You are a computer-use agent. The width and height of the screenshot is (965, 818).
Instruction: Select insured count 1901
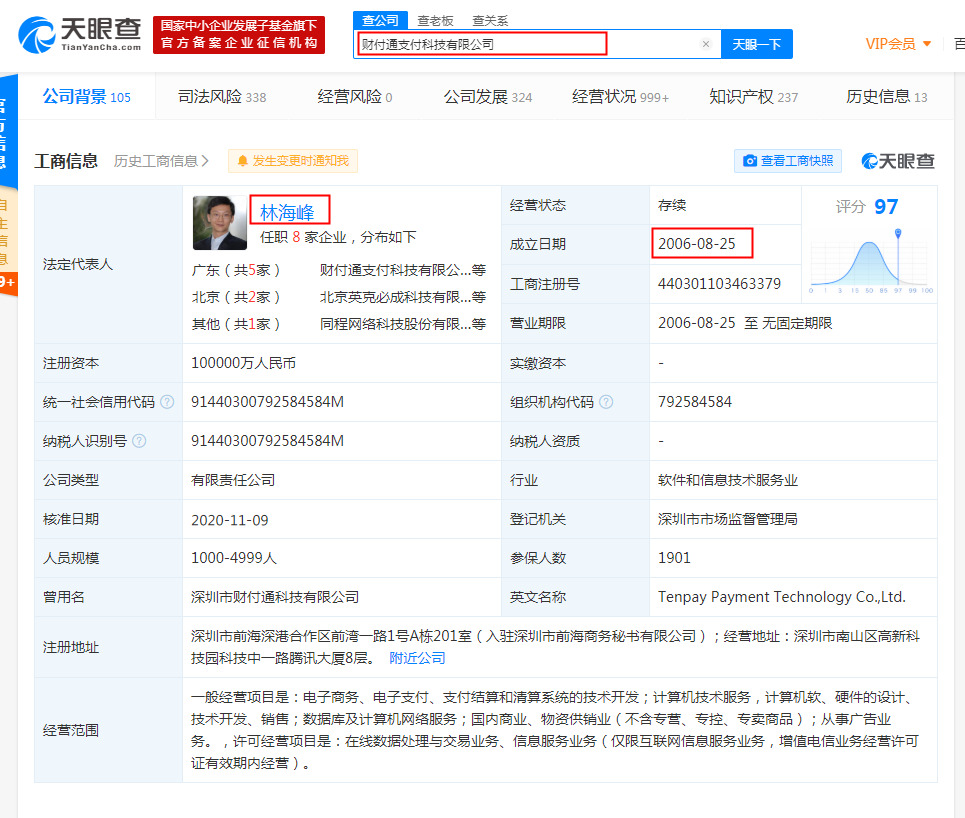675,558
